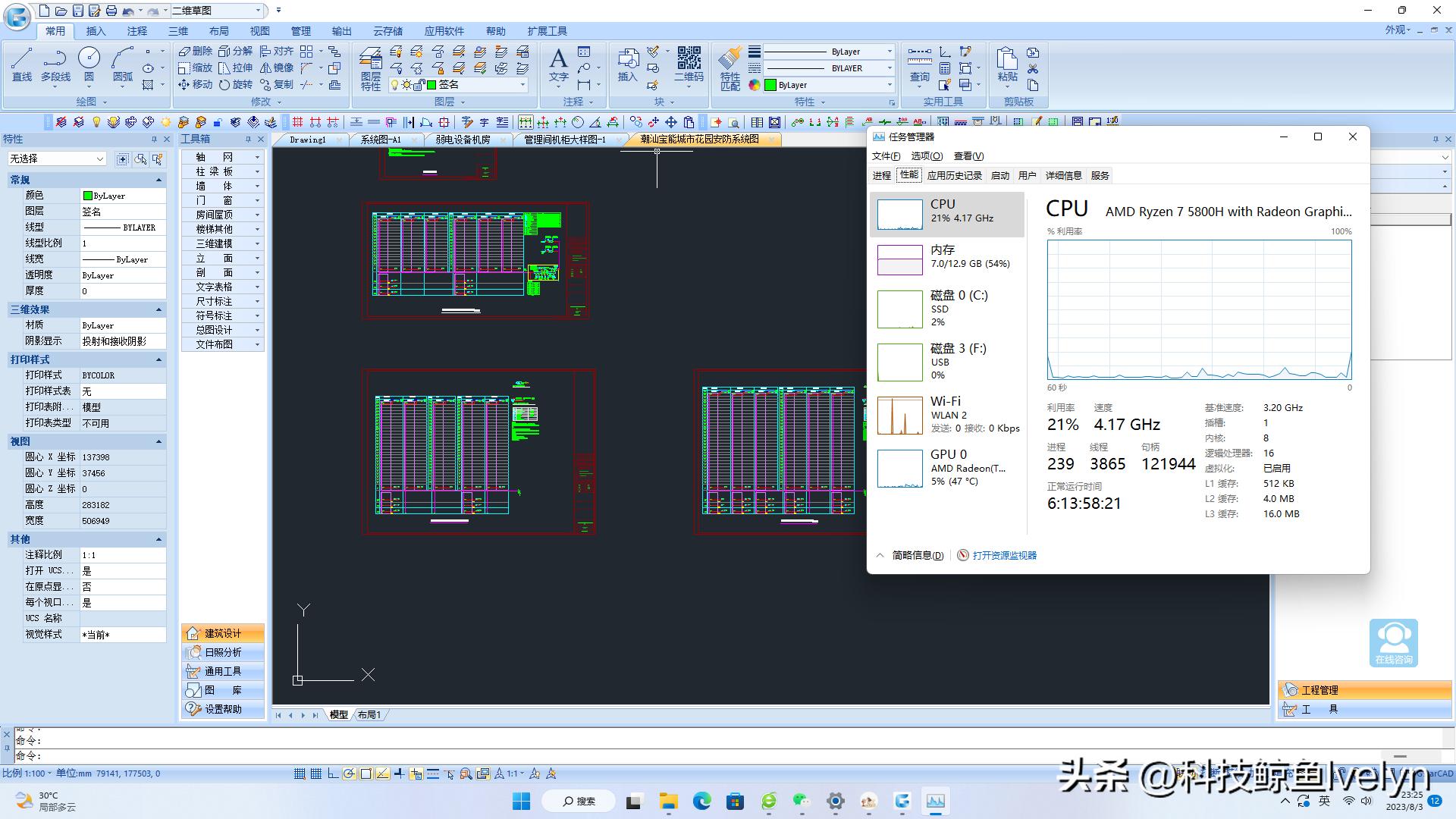1456x819 pixels.
Task: Expand the 无选择 selection combo box
Action: pyautogui.click(x=99, y=158)
